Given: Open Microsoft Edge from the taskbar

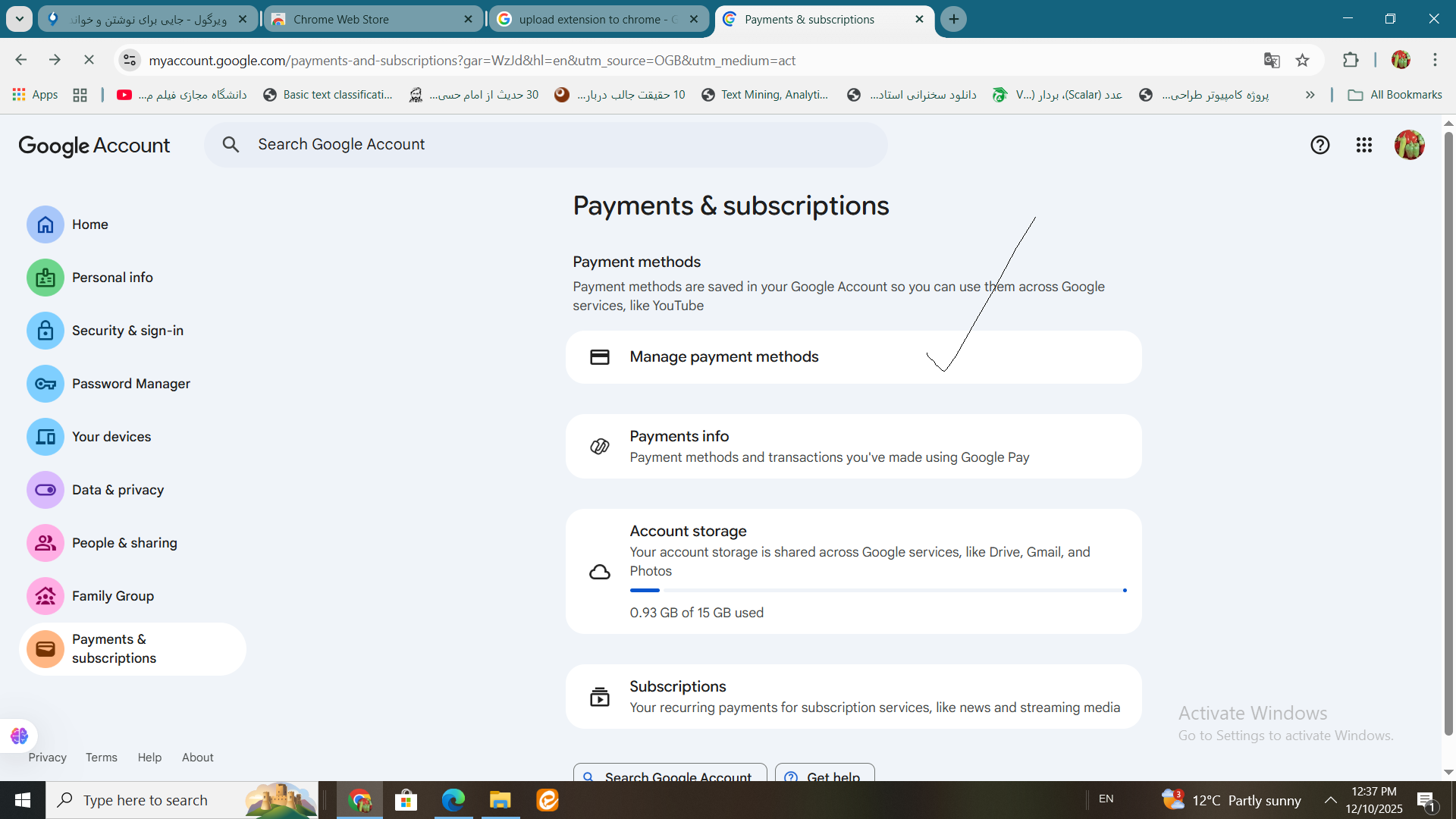Looking at the screenshot, I should pyautogui.click(x=453, y=800).
